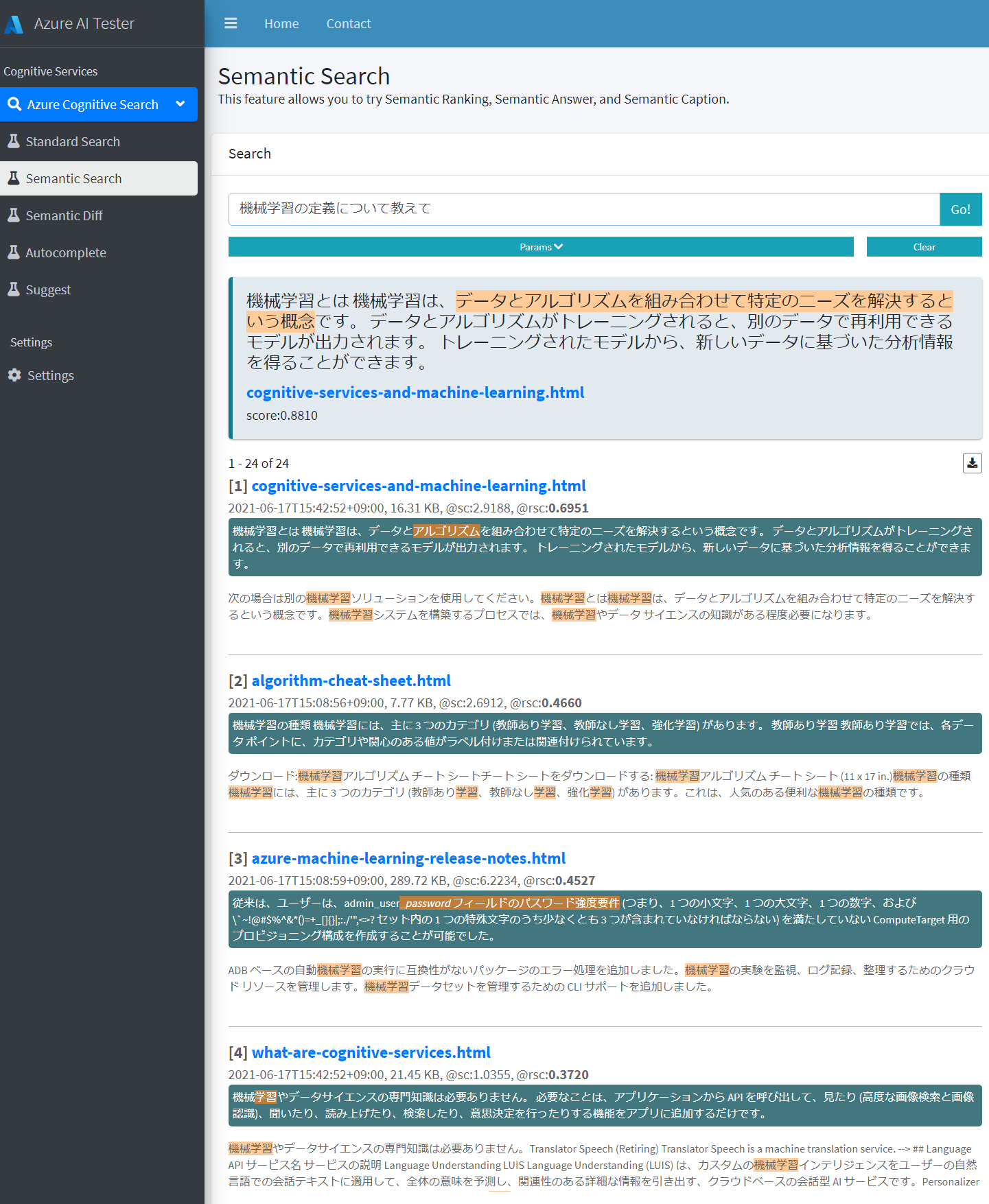
Task: Open result [1] cognitive-services-and-machine-learning.html
Action: point(419,486)
